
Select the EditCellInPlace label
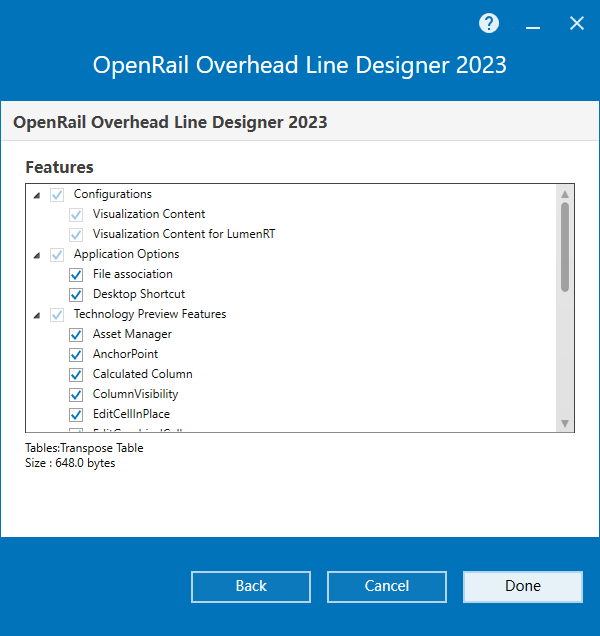(x=131, y=414)
